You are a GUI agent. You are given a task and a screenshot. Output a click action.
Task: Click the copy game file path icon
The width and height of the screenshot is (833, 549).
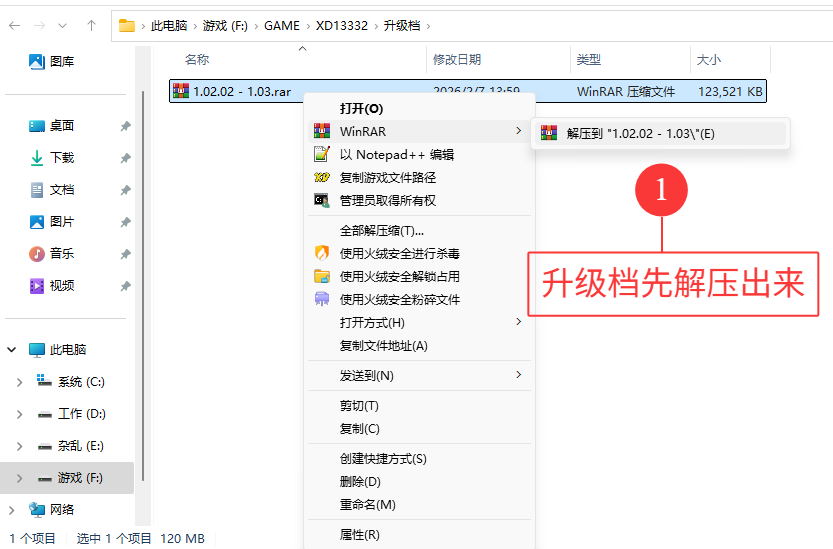(x=321, y=177)
